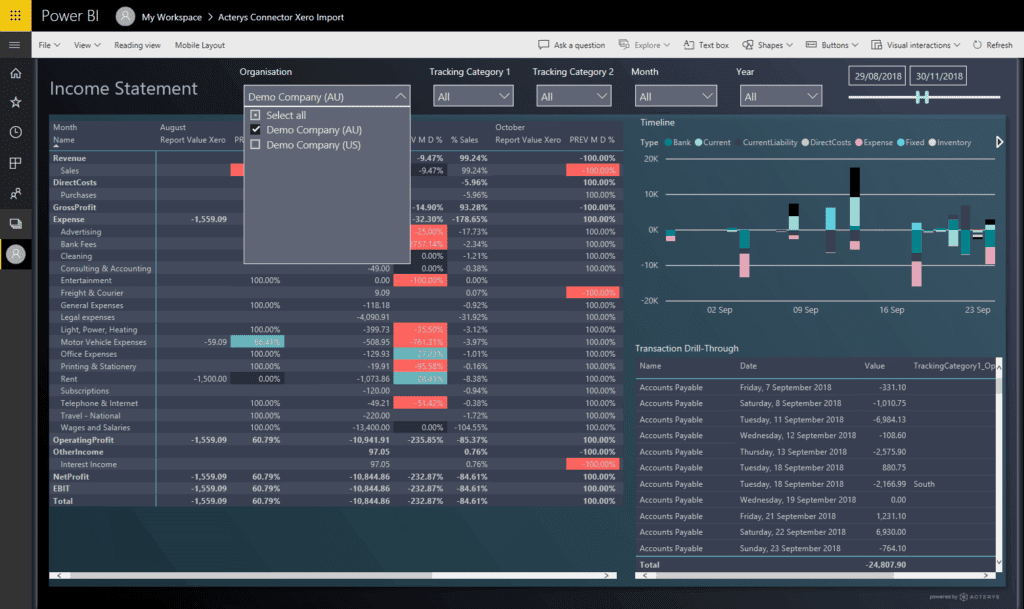Open Favorites star in sidebar
Image resolution: width=1024 pixels, height=609 pixels.
pyautogui.click(x=15, y=103)
